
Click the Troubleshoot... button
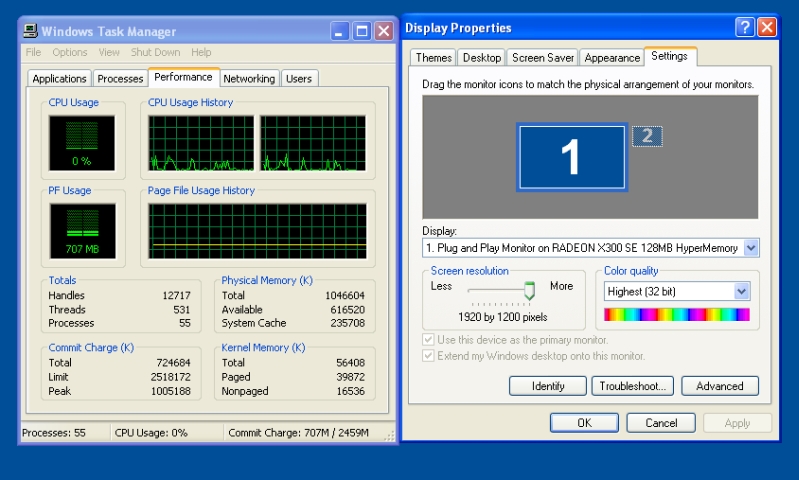(x=632, y=386)
